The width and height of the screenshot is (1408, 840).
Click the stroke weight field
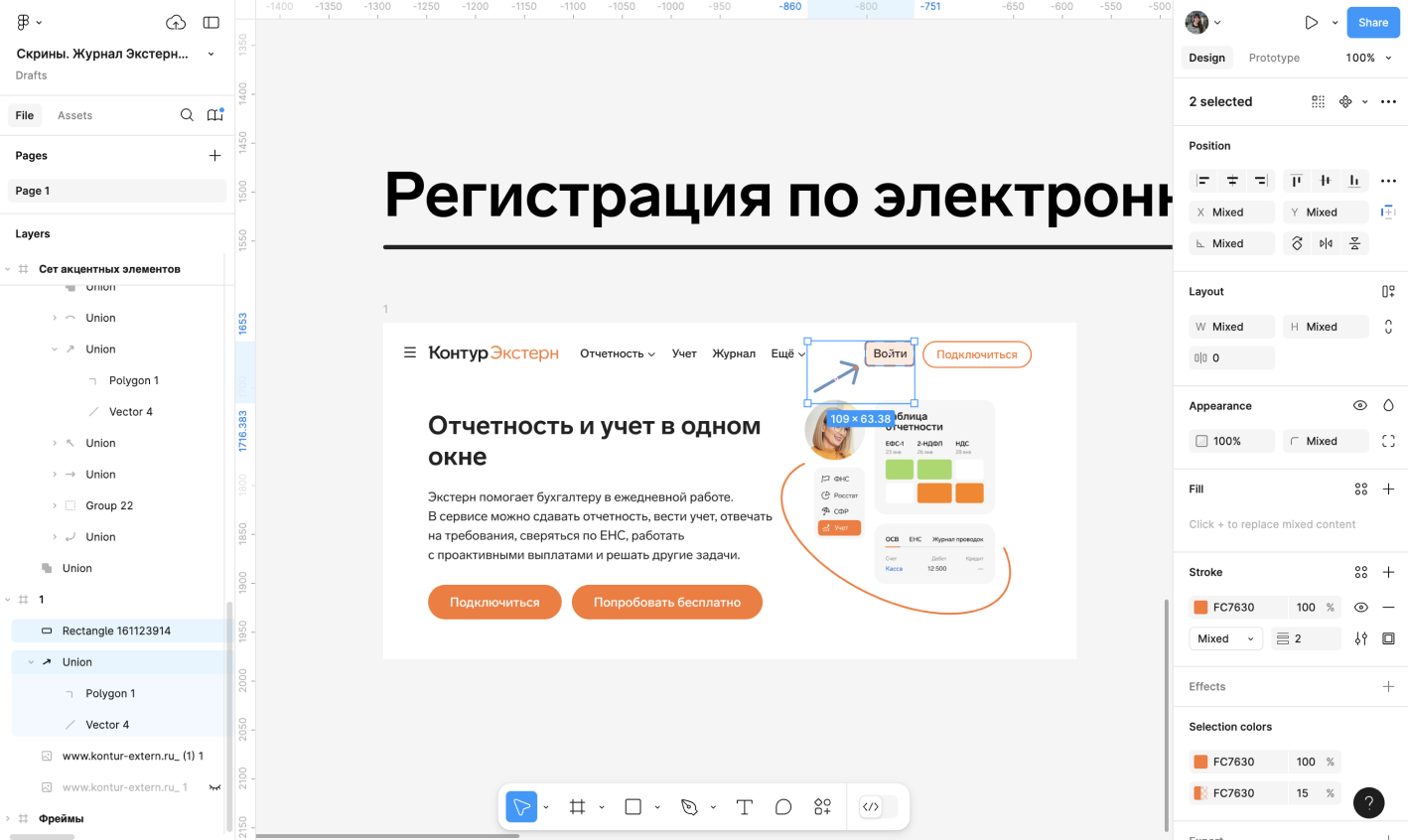coord(1306,638)
